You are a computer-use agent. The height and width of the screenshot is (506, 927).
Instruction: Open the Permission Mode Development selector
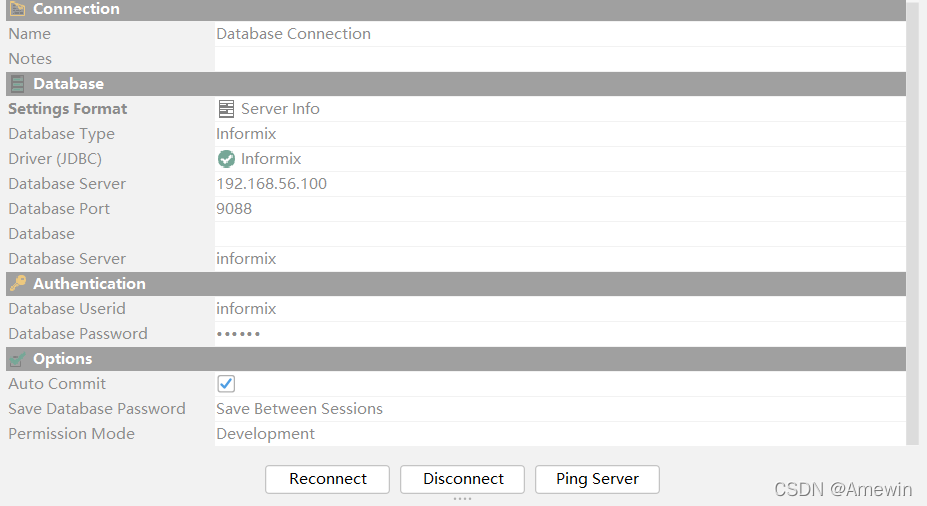click(560, 433)
